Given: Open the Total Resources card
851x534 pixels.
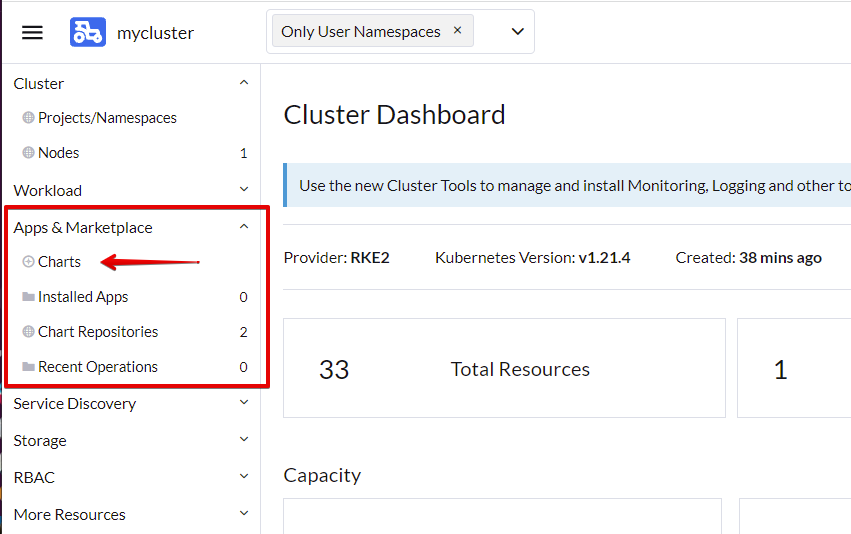Looking at the screenshot, I should pos(504,368).
